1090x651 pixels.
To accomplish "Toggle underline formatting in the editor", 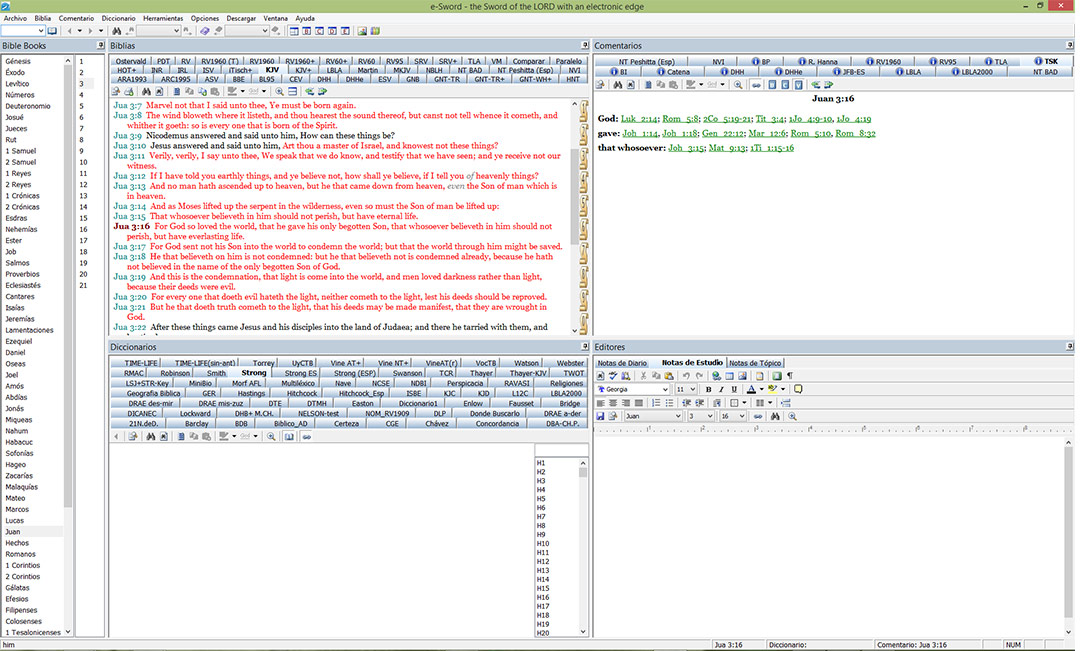I will click(x=734, y=389).
